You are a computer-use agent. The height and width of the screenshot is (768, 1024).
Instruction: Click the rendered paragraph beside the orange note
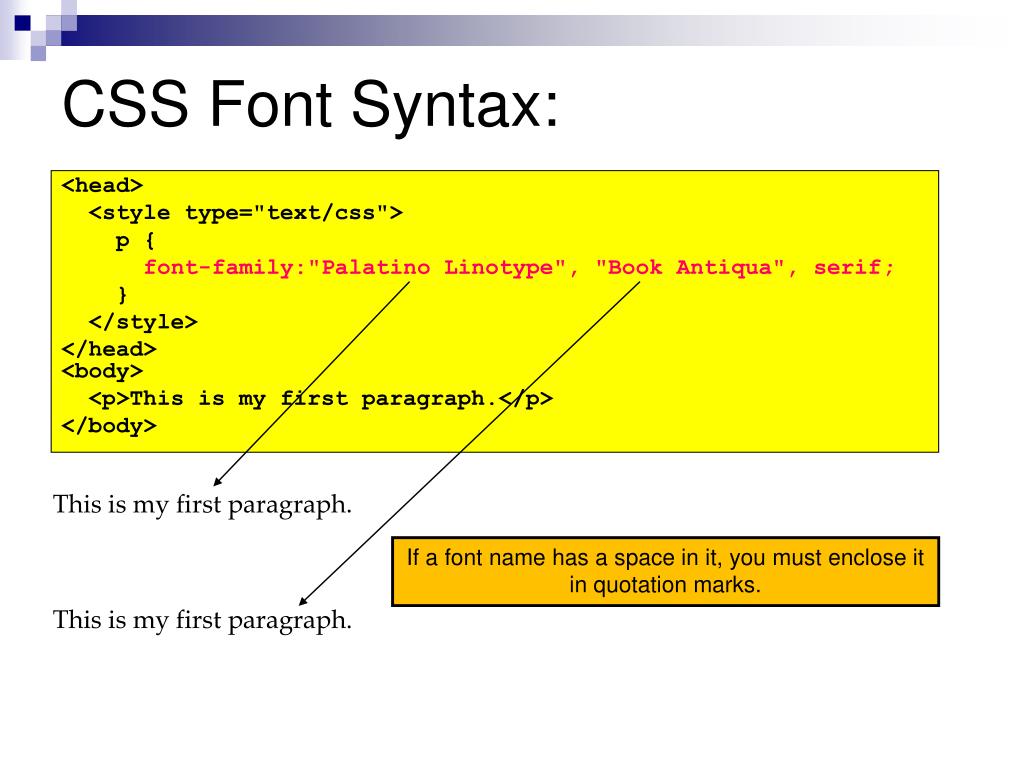(202, 620)
